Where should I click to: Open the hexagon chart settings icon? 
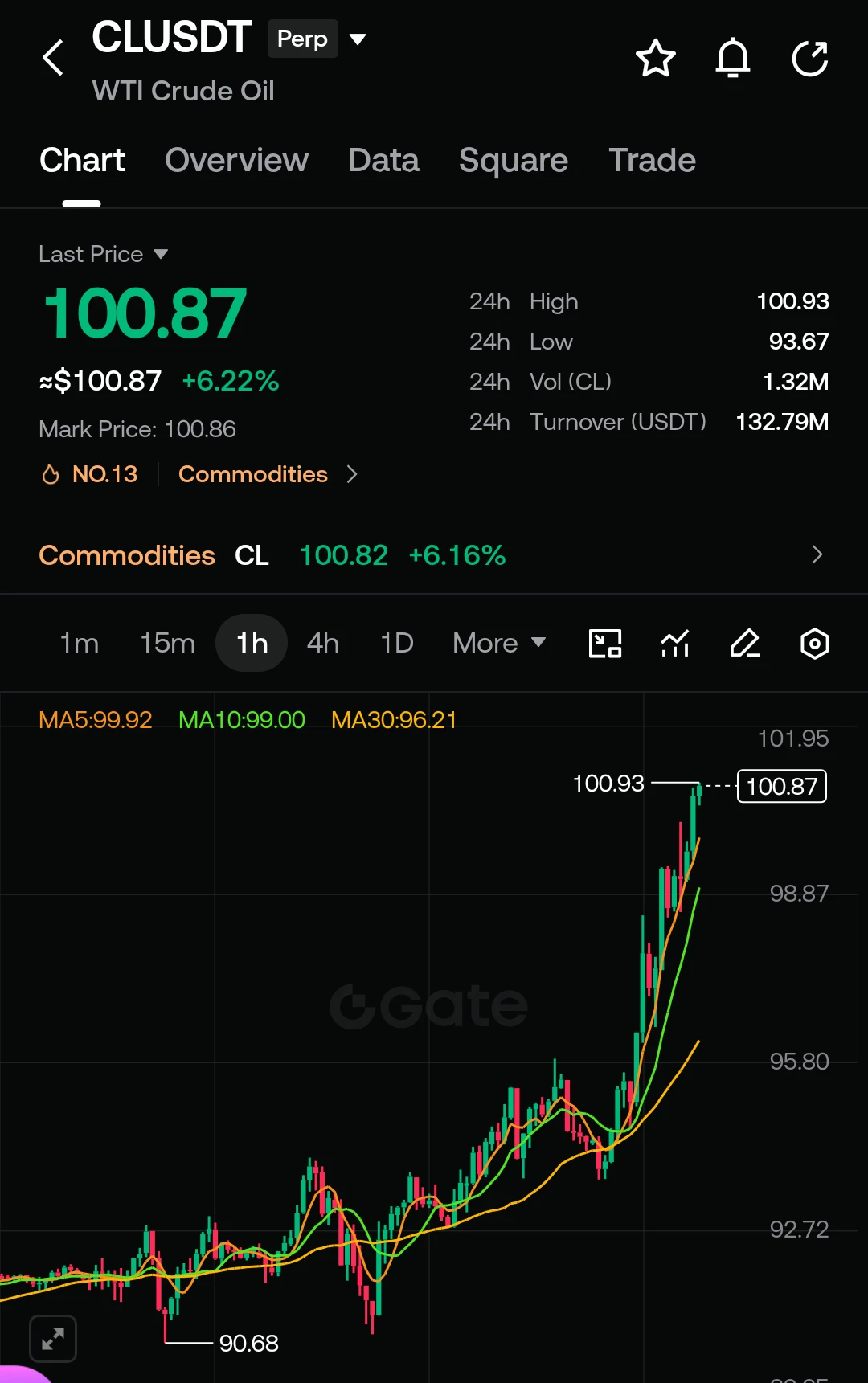click(x=815, y=644)
